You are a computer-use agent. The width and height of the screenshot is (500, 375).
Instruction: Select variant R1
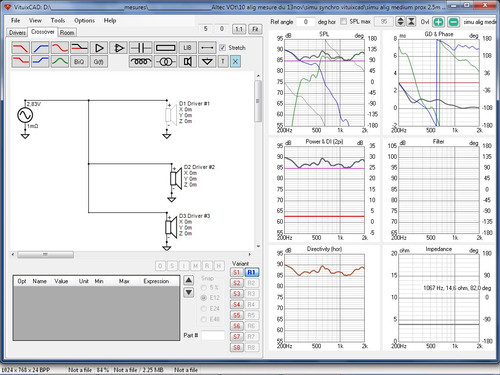coord(251,272)
